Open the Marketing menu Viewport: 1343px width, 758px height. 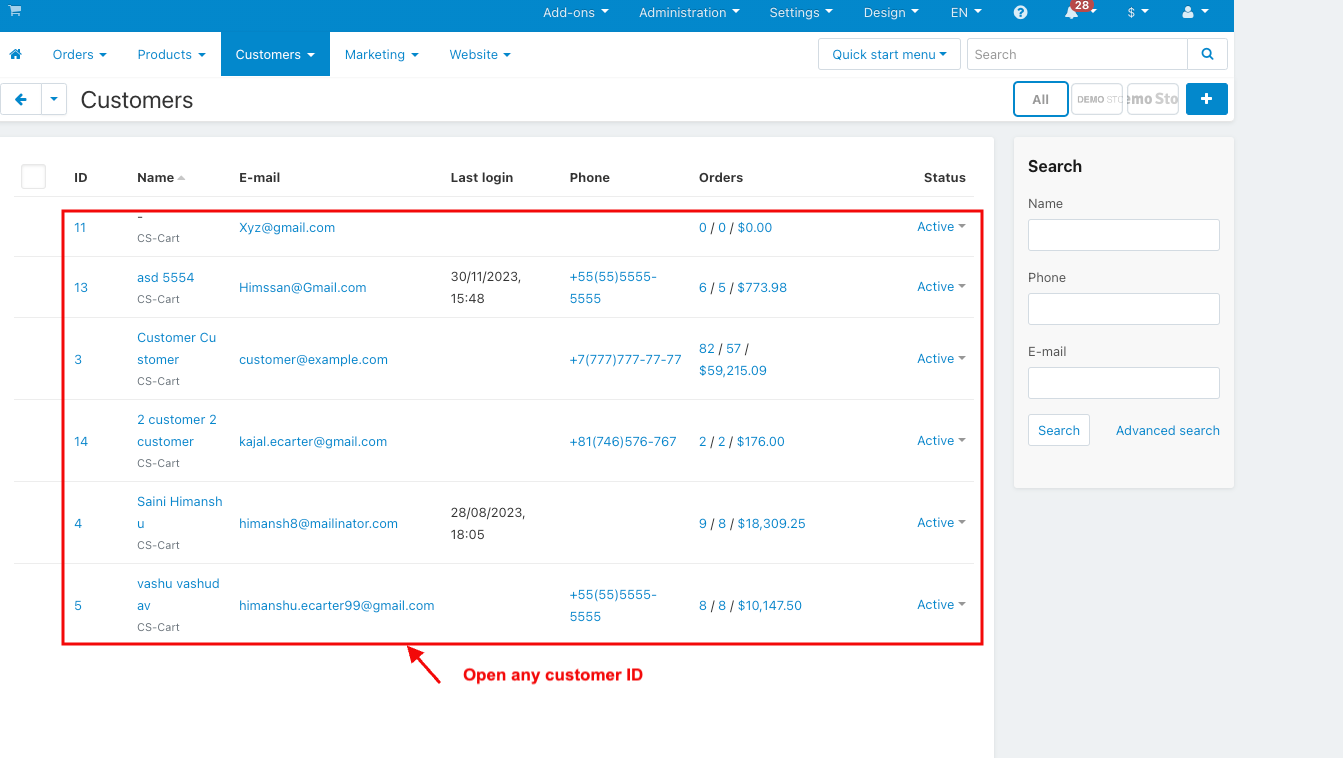point(381,55)
